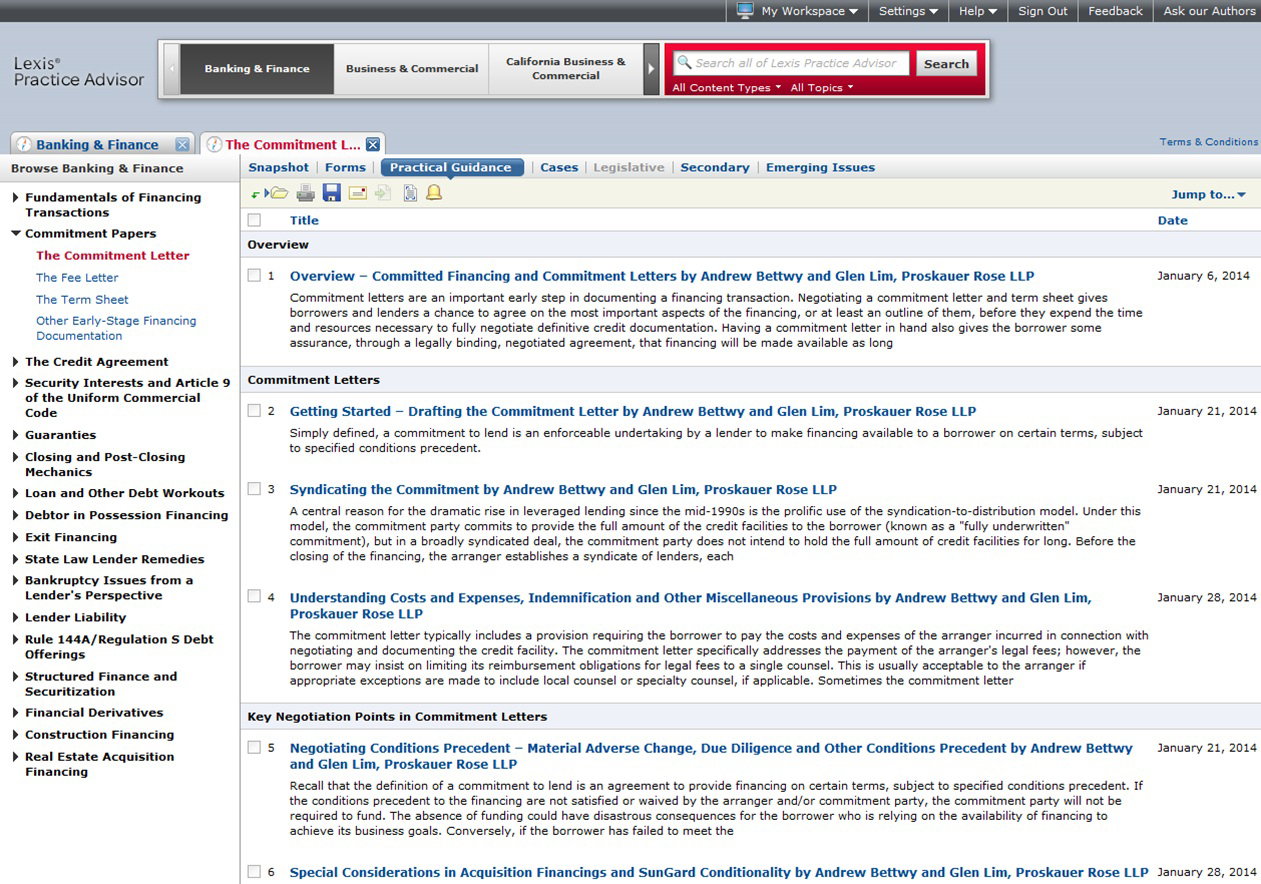The image size is (1261, 884).
Task: Switch to the Forms tab
Action: click(x=345, y=167)
